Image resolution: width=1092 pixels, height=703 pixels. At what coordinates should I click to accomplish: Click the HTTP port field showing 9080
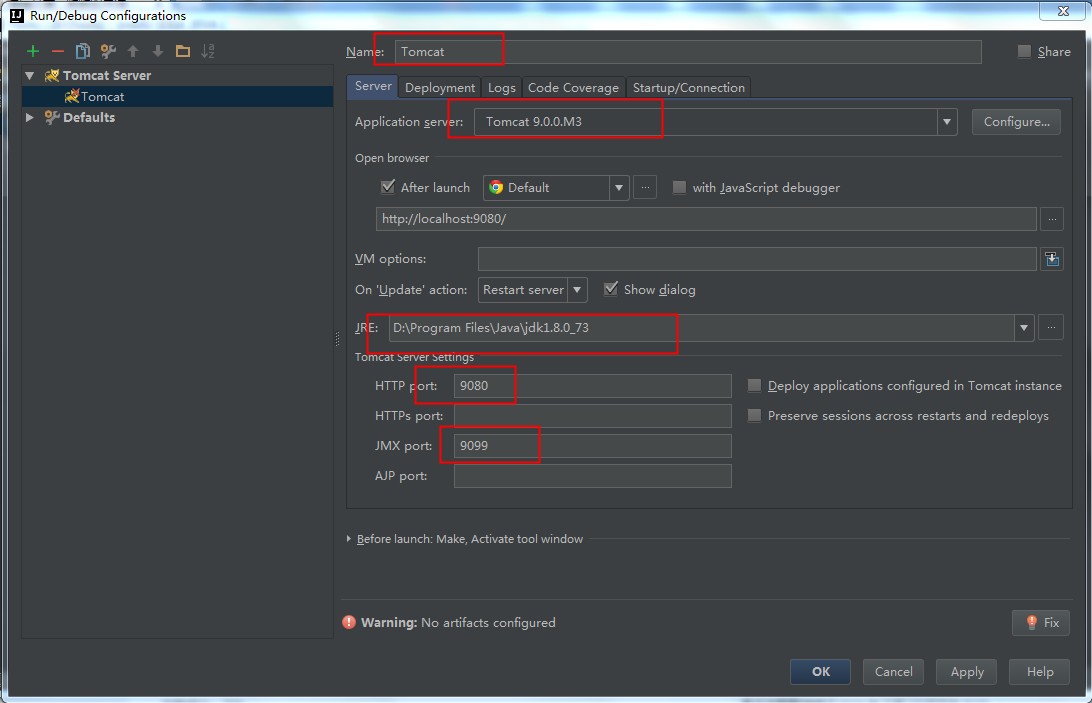click(x=593, y=385)
